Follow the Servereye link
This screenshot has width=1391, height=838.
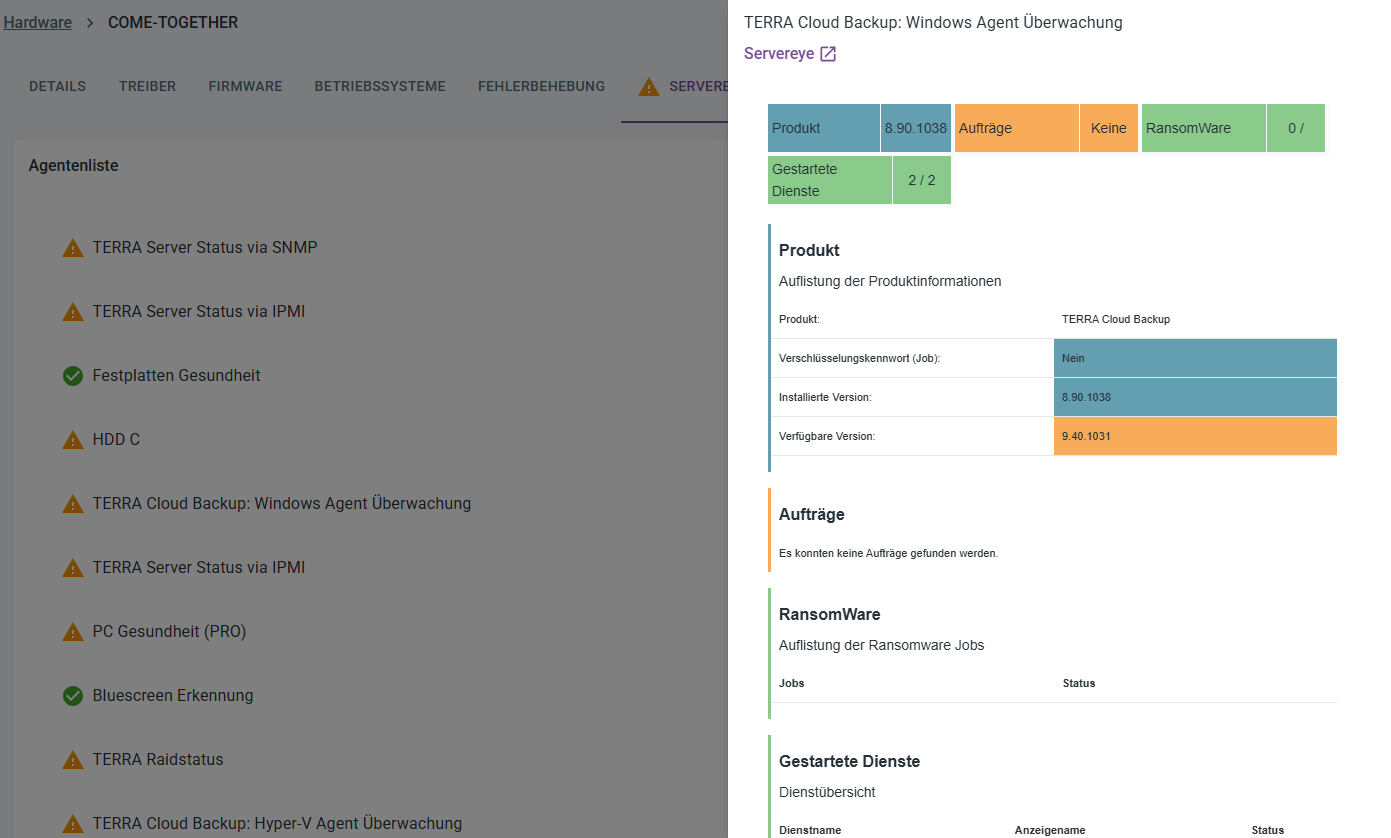coord(779,54)
